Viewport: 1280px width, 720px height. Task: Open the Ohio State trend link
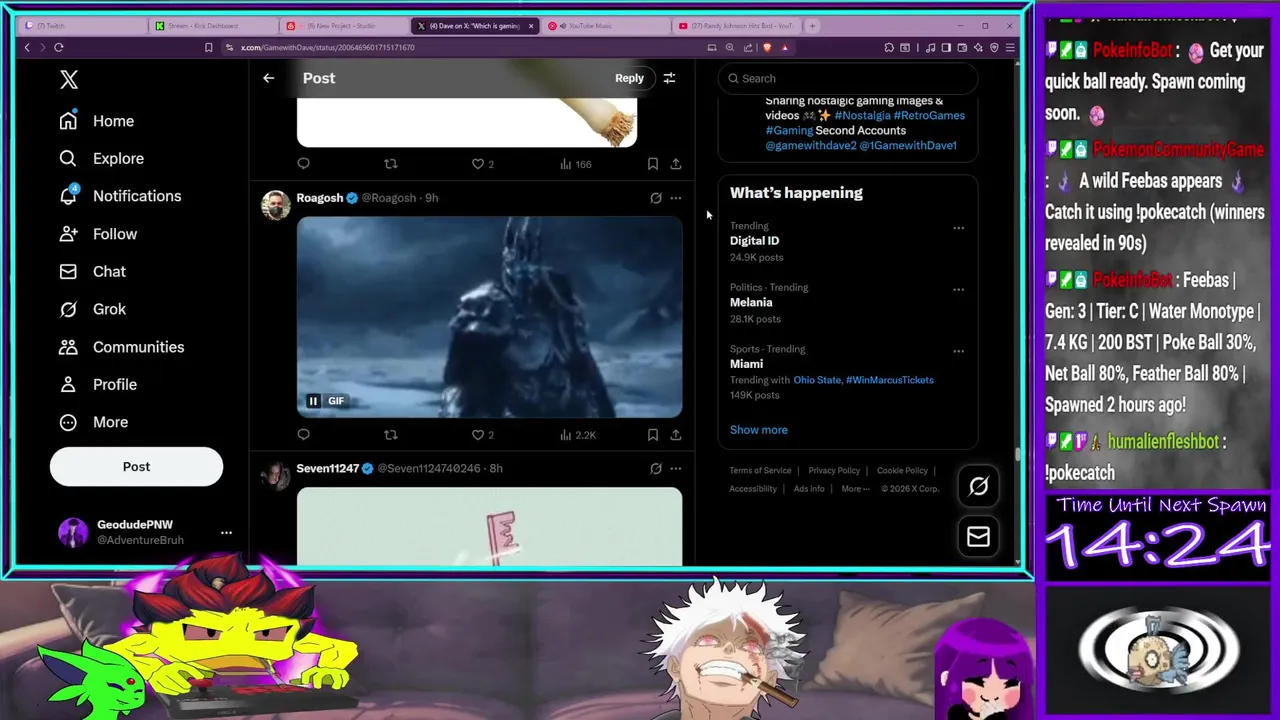816,380
